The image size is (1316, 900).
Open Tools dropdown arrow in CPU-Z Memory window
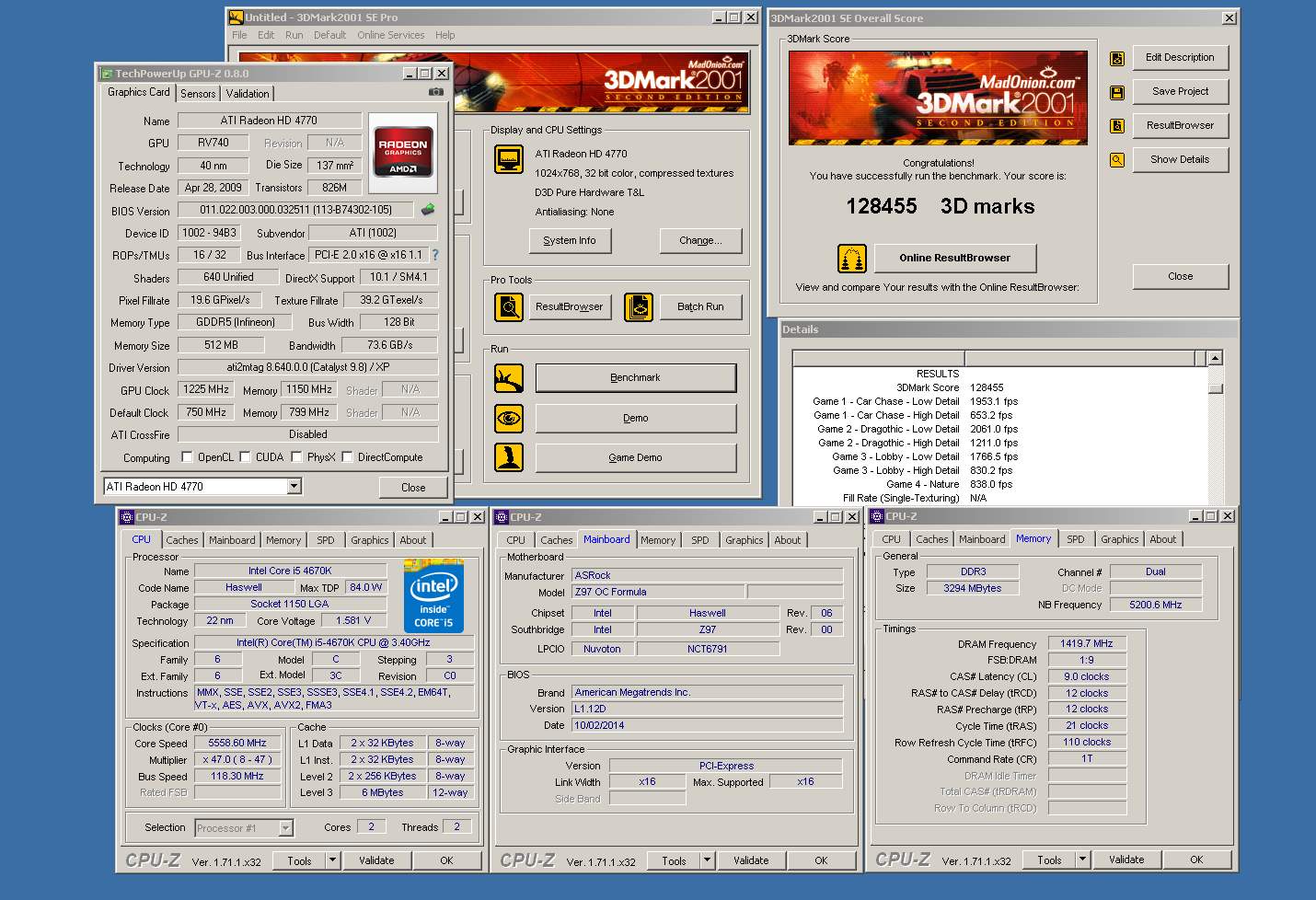pos(1082,860)
